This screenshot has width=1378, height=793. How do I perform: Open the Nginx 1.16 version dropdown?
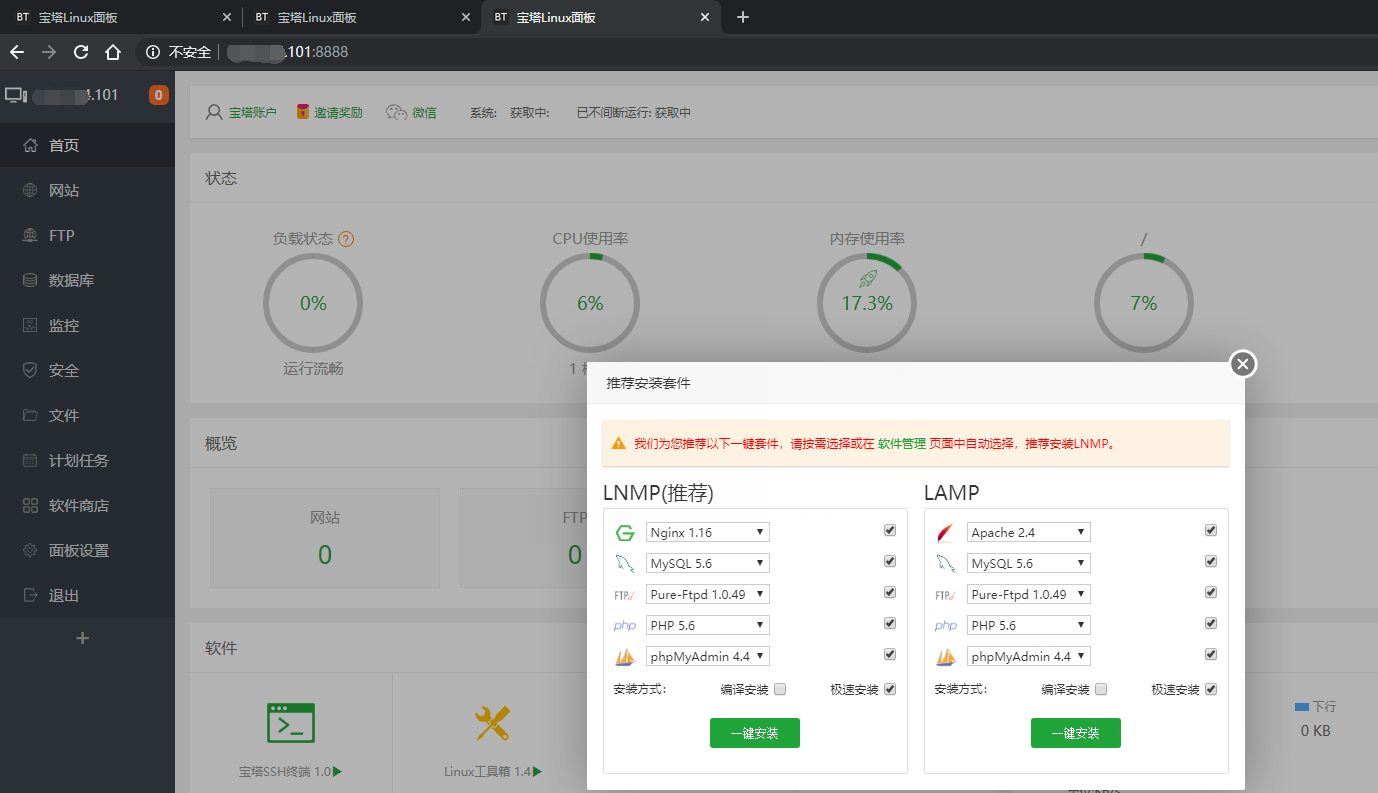point(708,533)
